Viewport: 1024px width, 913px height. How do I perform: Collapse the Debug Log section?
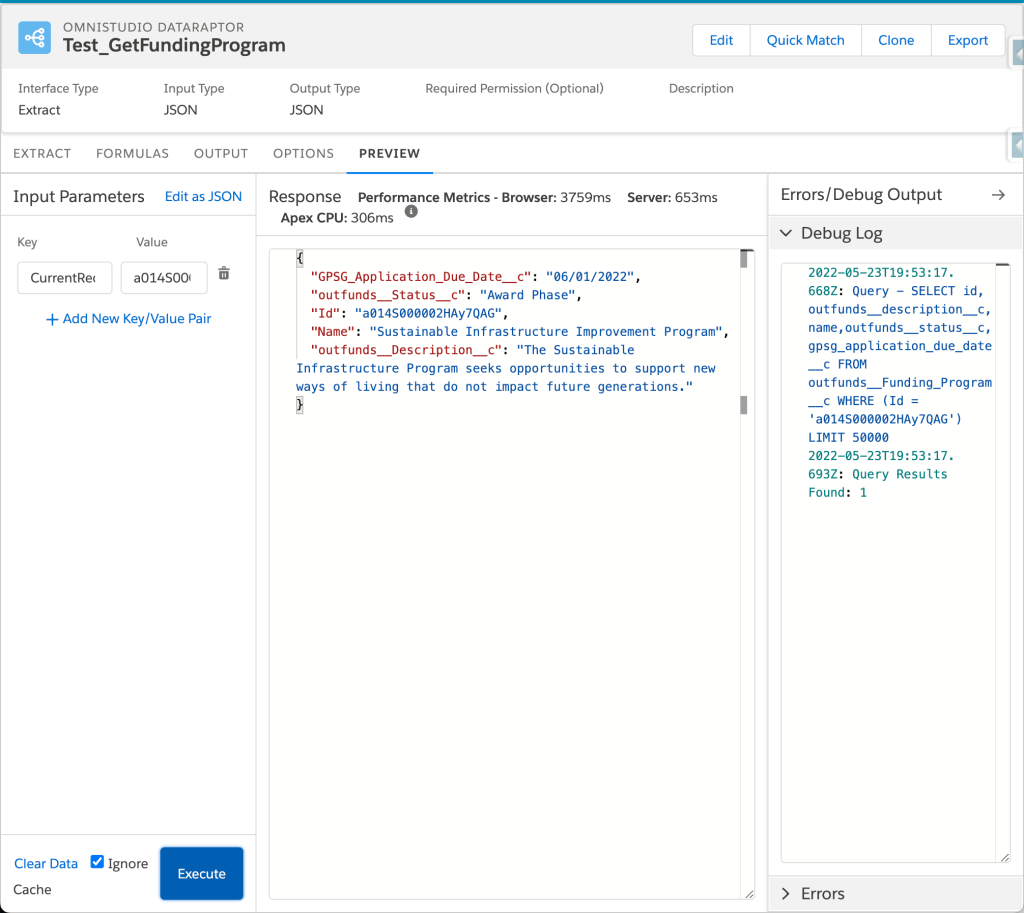click(x=786, y=233)
